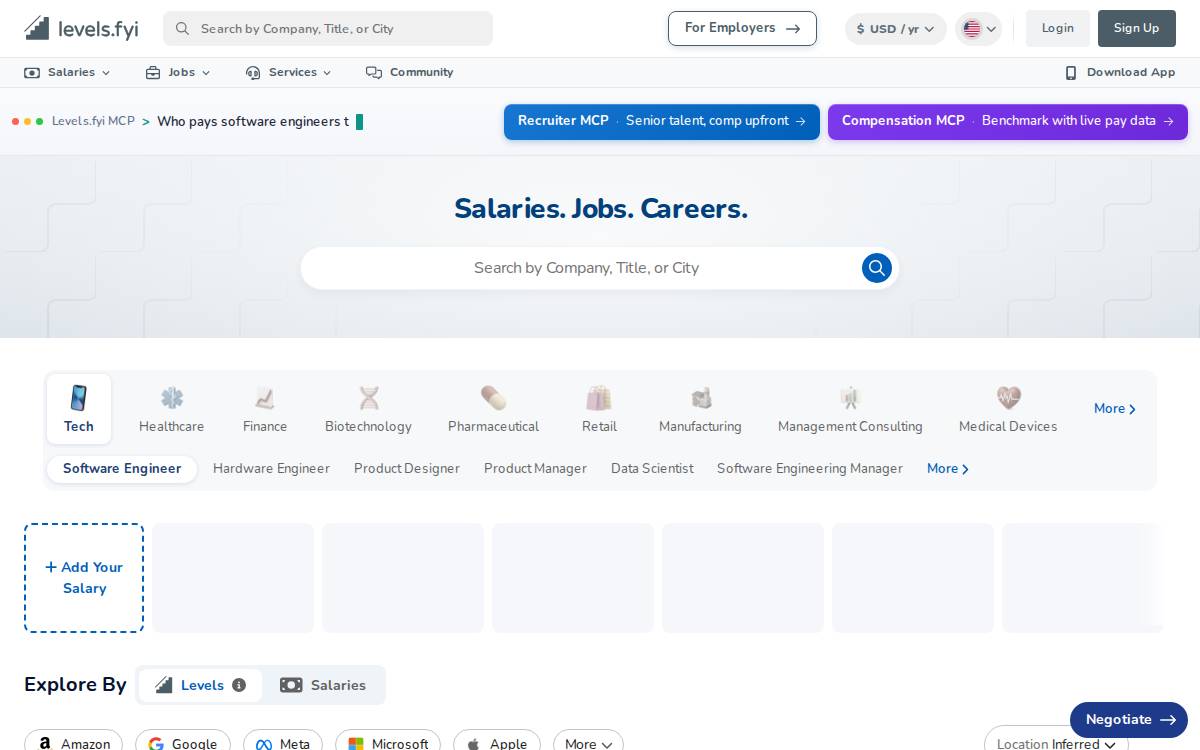This screenshot has width=1200, height=750.
Task: Focus the top header search field
Action: (x=328, y=28)
